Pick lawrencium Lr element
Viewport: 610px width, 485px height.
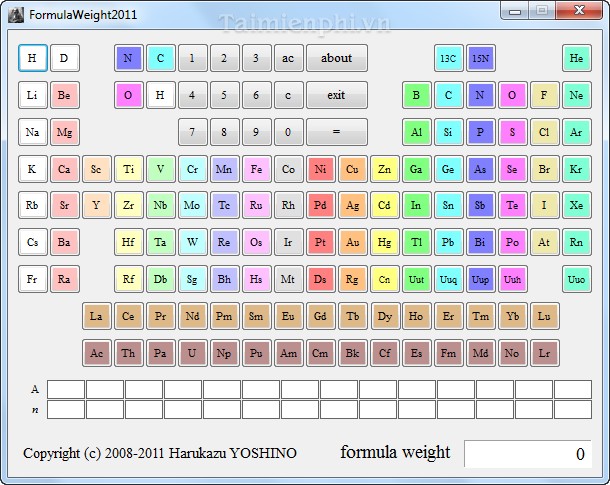[544, 353]
